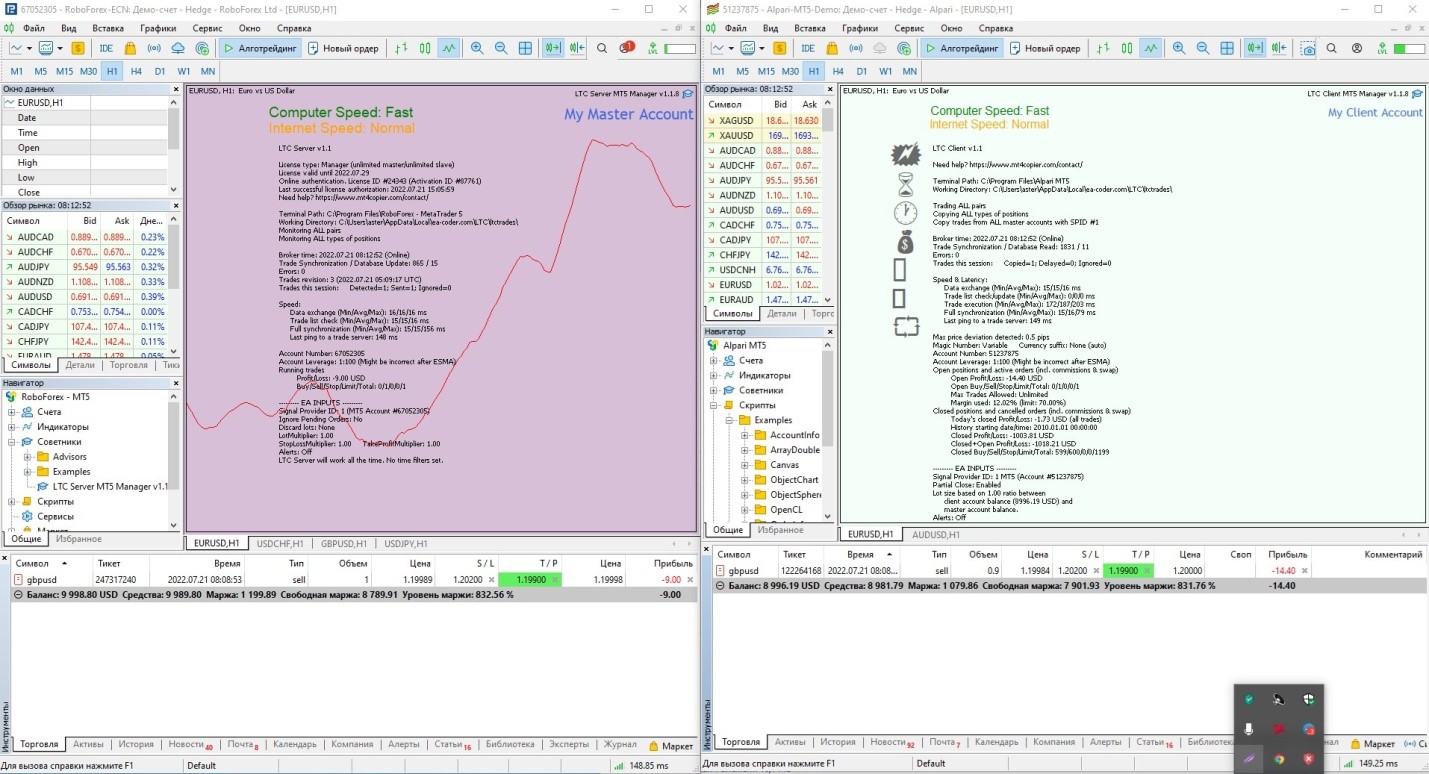Image resolution: width=1429 pixels, height=774 pixels.
Task: Open the Сервис menu
Action: [207, 28]
